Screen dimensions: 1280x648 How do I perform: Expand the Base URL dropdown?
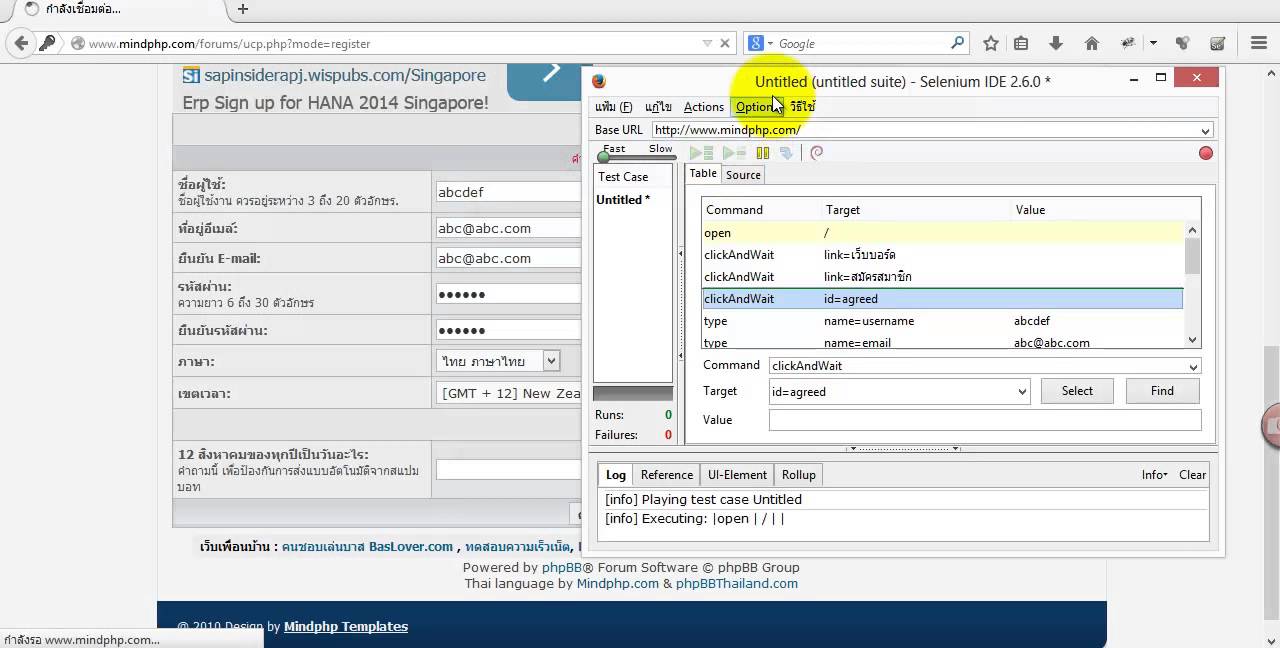pyautogui.click(x=1206, y=130)
